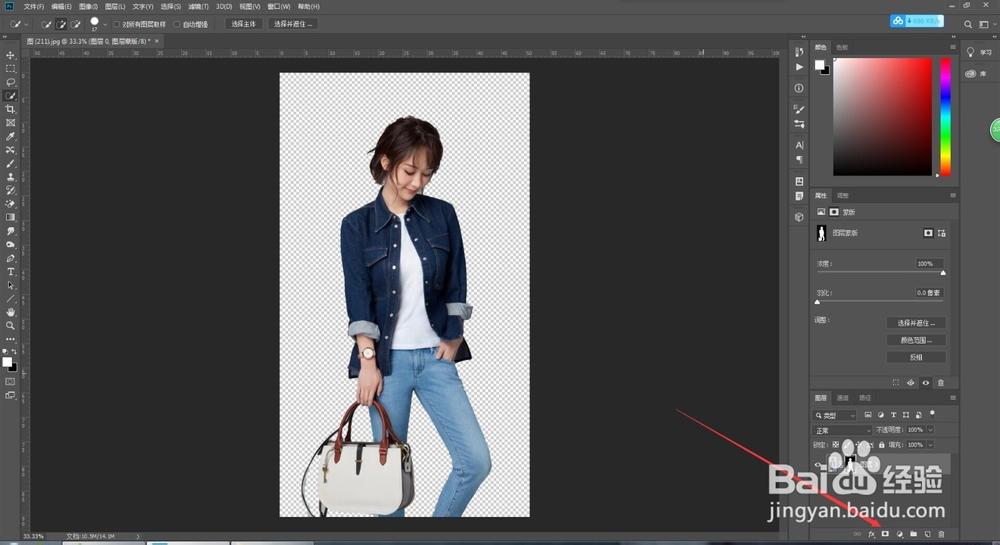Toggle pixel layer filter icon

pyautogui.click(x=868, y=415)
